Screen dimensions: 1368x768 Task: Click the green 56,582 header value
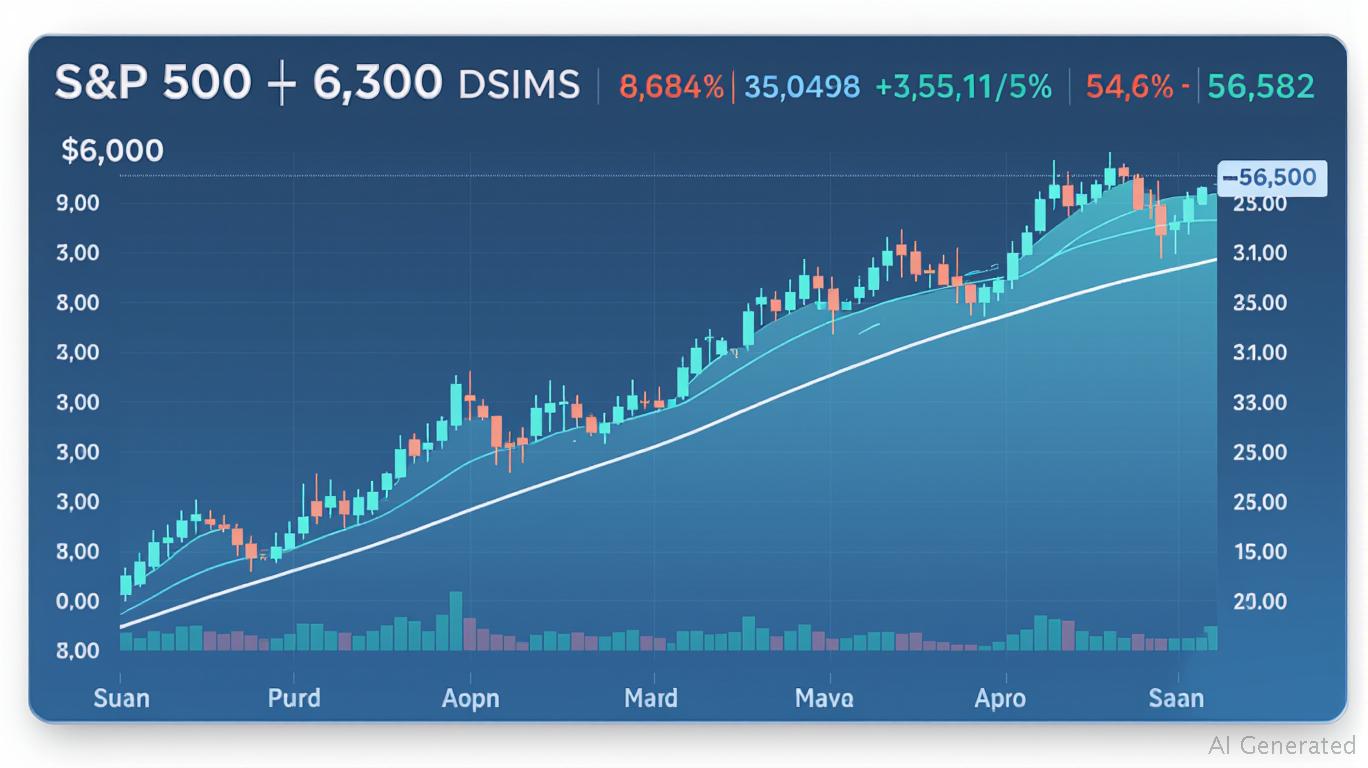[1260, 87]
